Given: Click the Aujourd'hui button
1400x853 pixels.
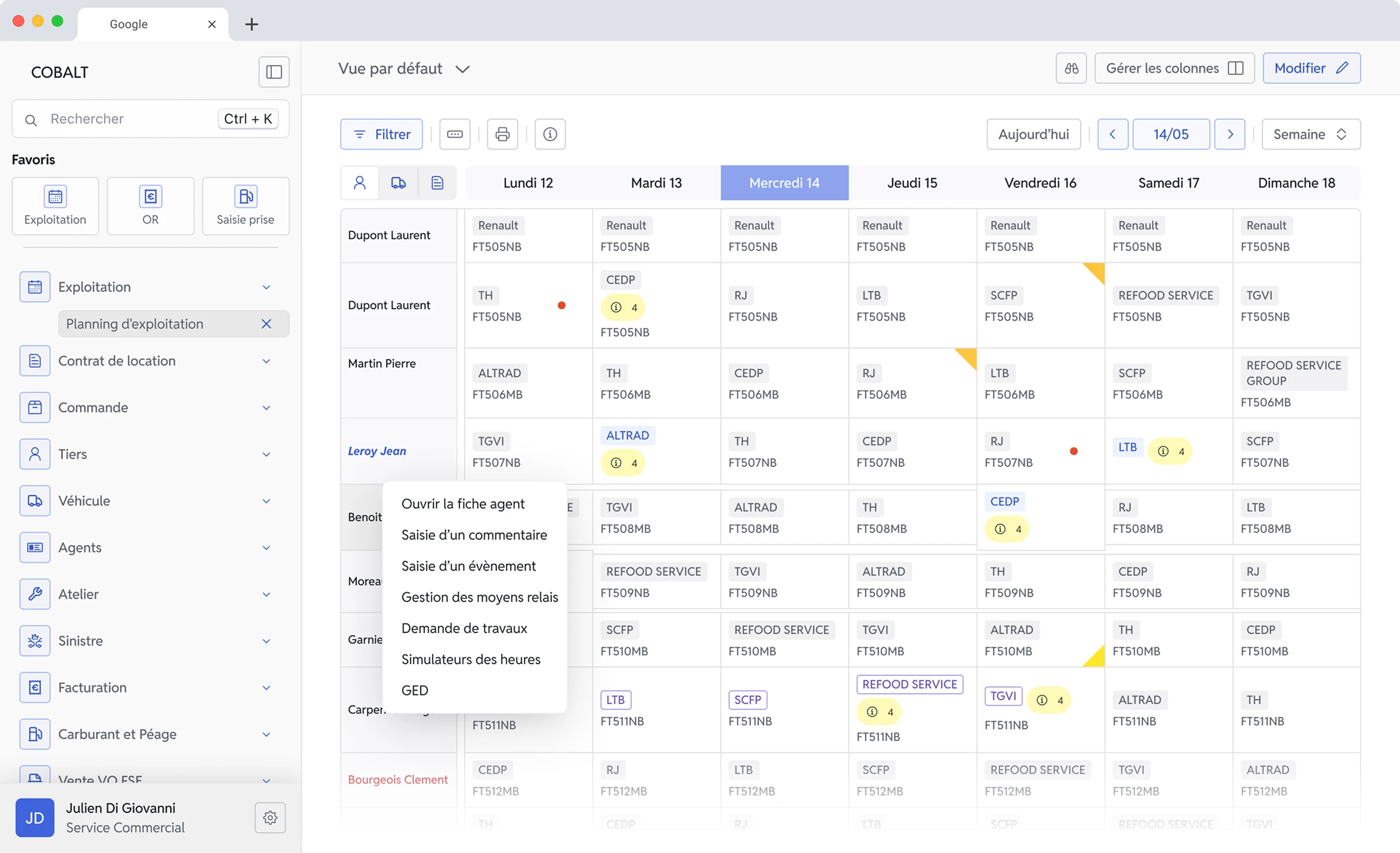Looking at the screenshot, I should 1034,134.
